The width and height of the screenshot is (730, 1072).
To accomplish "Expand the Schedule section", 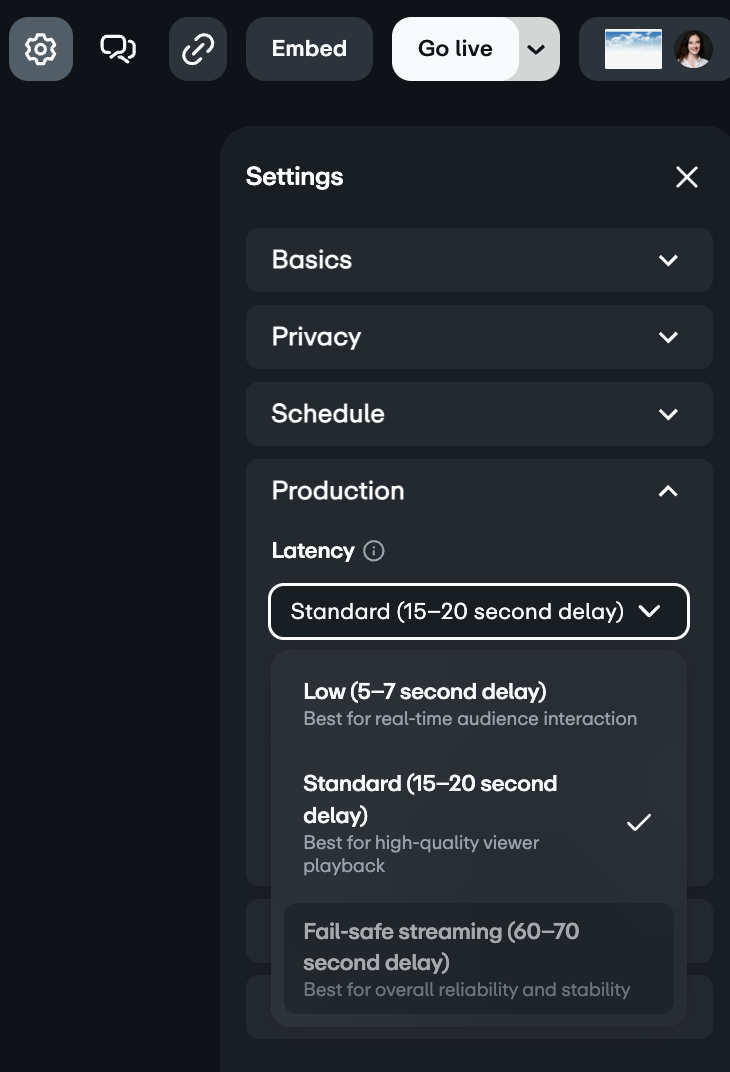I will 479,414.
